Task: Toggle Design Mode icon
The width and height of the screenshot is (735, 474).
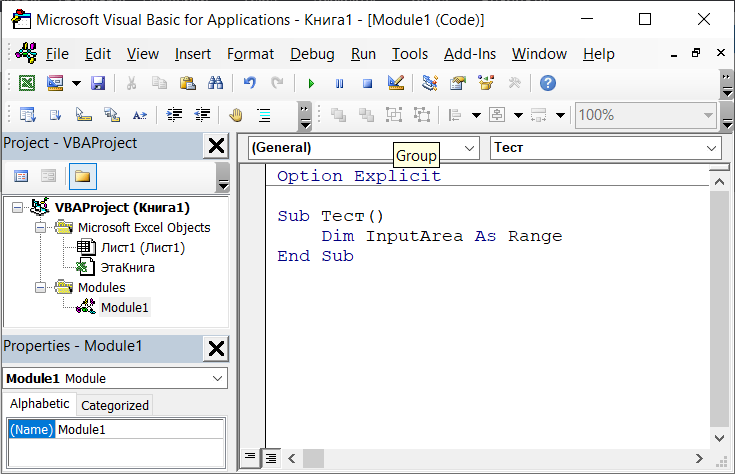Action: 396,83
